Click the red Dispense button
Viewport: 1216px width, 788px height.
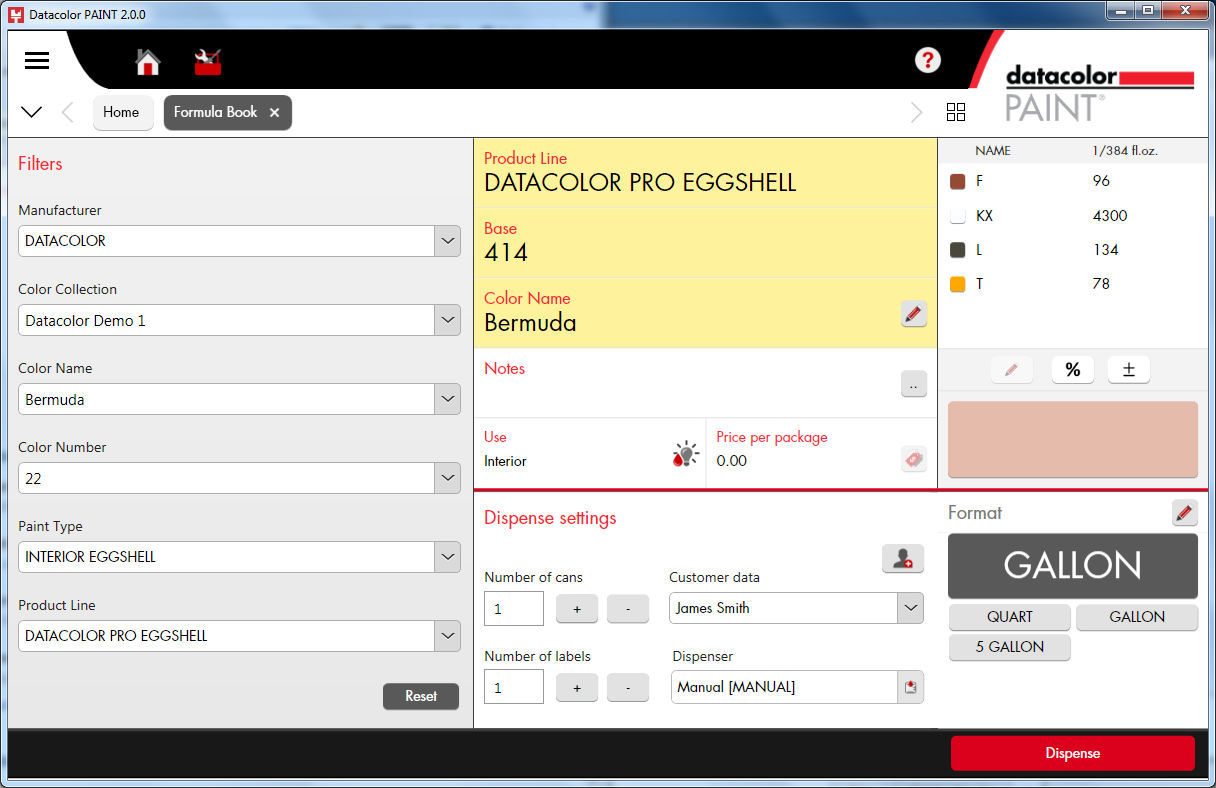tap(1073, 753)
